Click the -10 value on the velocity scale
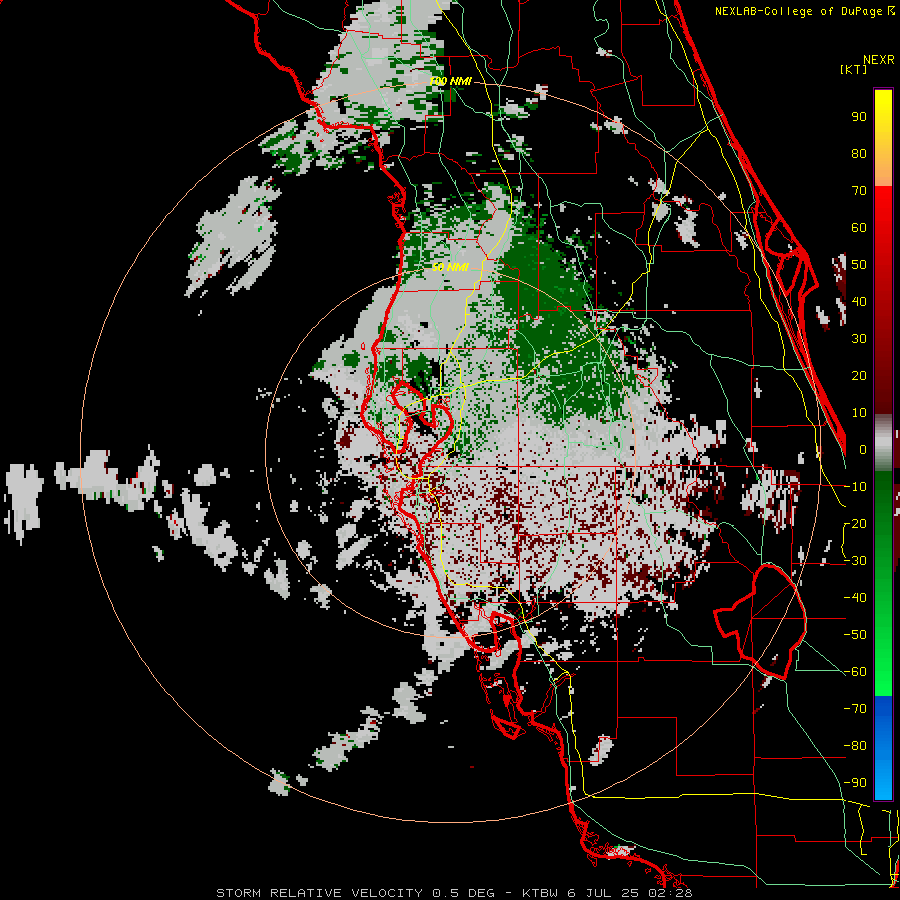Viewport: 900px width, 900px height. (855, 487)
